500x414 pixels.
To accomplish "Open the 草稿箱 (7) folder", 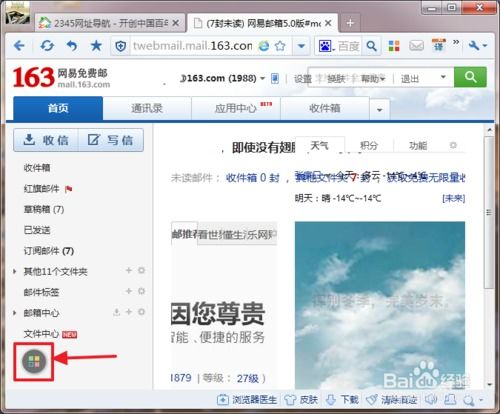I will (x=44, y=209).
